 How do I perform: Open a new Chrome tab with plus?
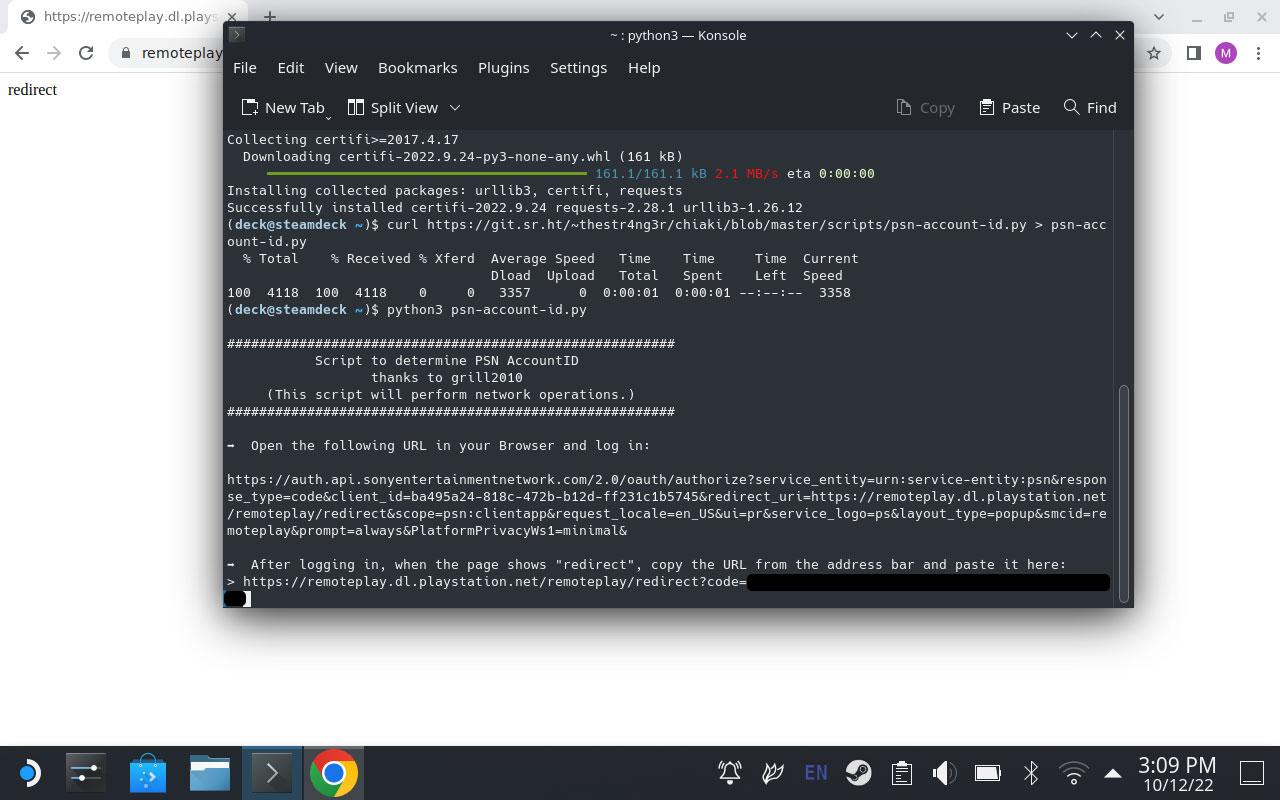[269, 17]
